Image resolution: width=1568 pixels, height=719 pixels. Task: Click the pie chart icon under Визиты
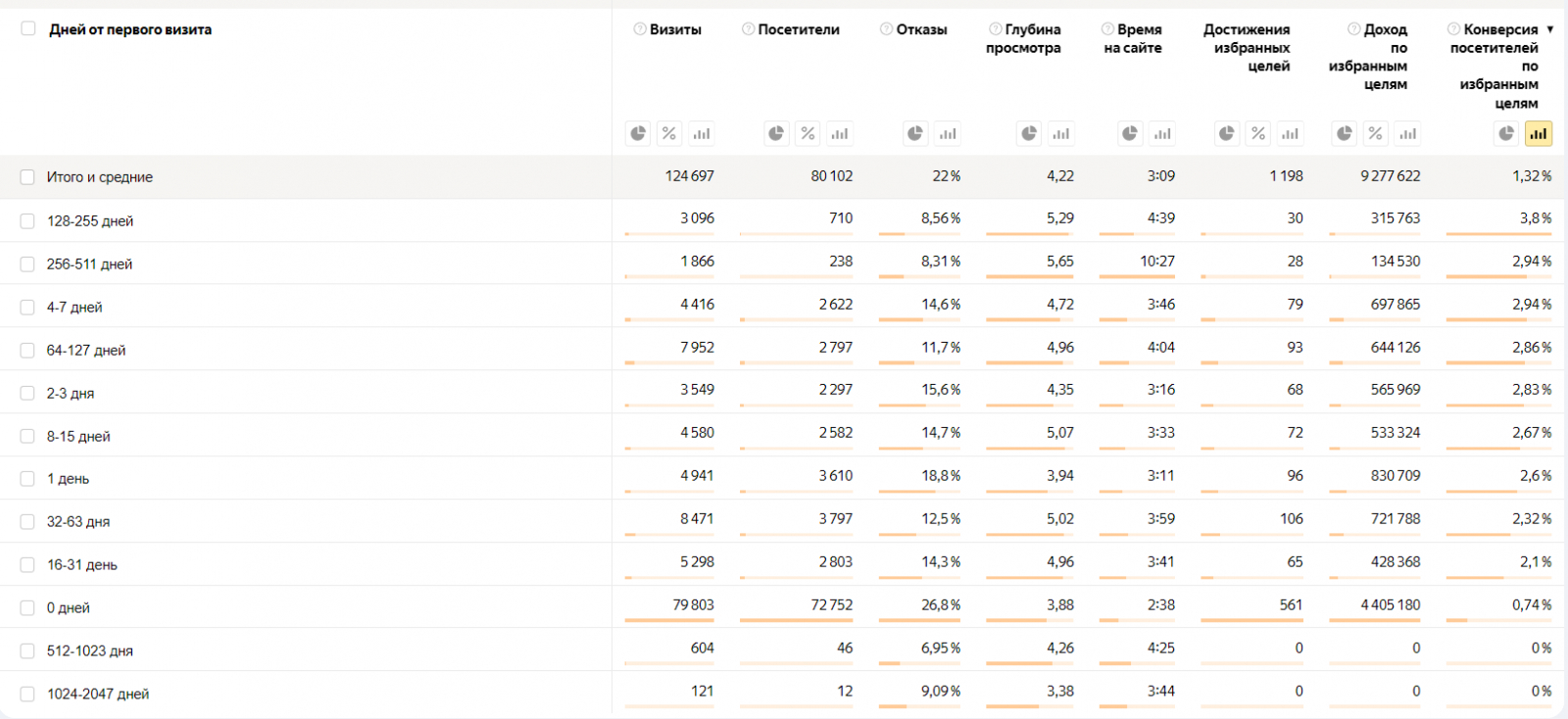coord(638,133)
